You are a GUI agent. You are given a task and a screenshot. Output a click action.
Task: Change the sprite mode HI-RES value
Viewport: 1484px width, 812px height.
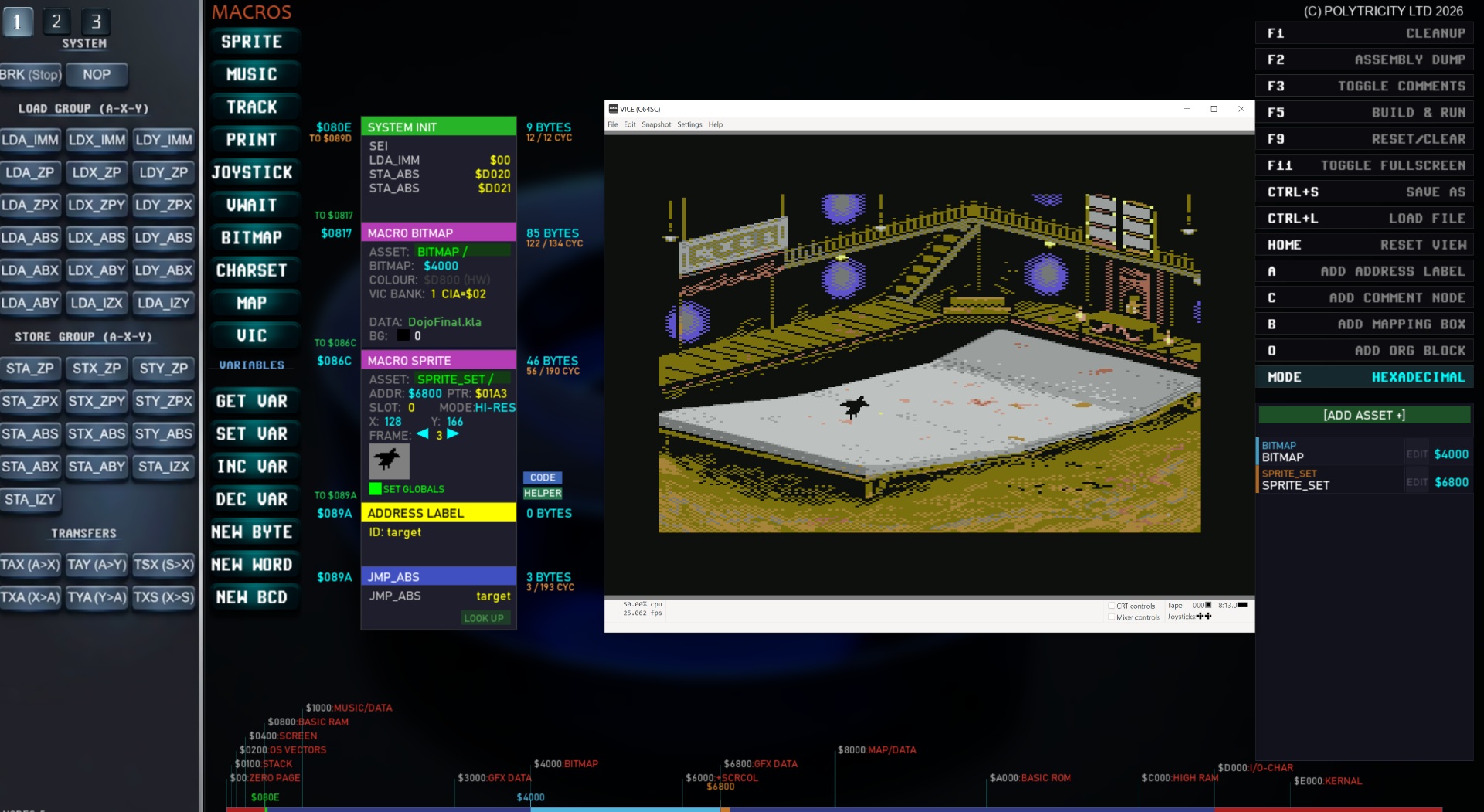pyautogui.click(x=495, y=407)
